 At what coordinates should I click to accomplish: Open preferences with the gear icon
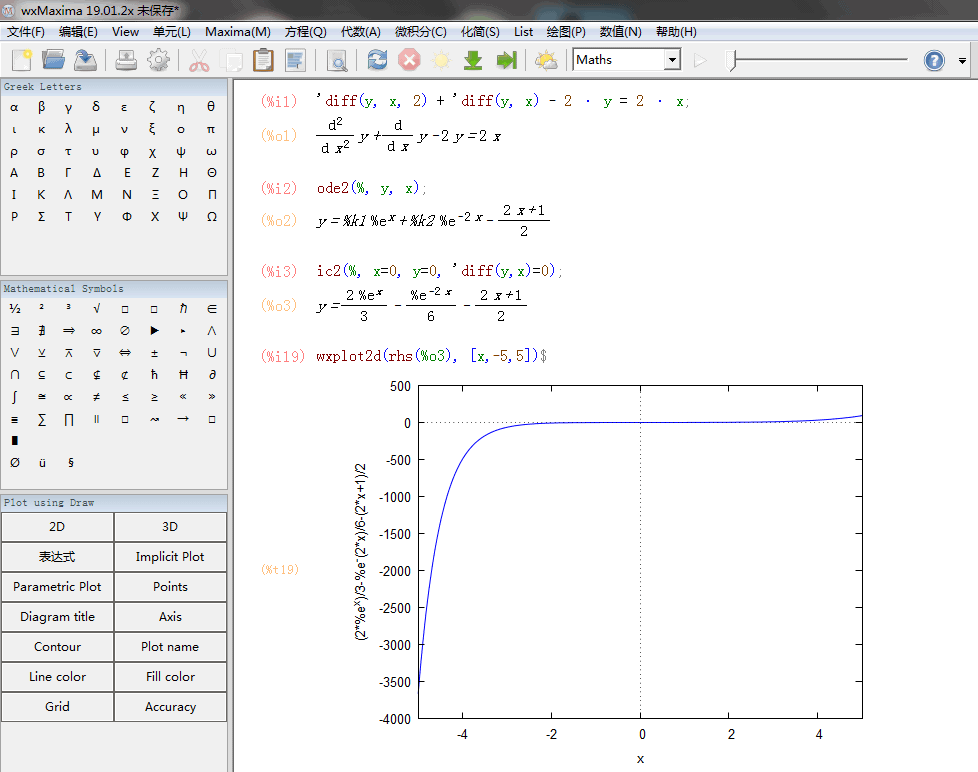(x=158, y=60)
